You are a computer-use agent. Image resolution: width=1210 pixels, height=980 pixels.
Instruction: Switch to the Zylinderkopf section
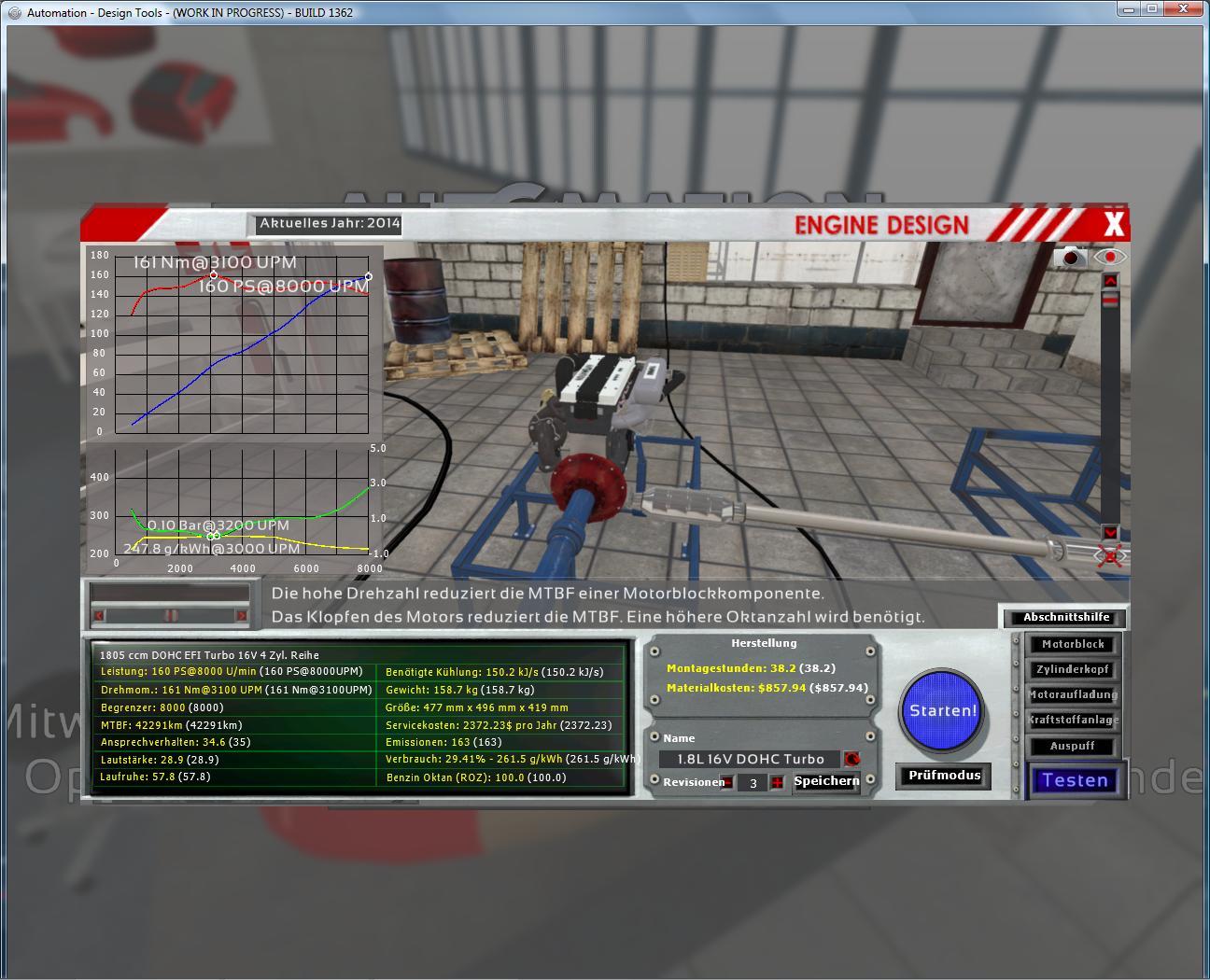1073,669
